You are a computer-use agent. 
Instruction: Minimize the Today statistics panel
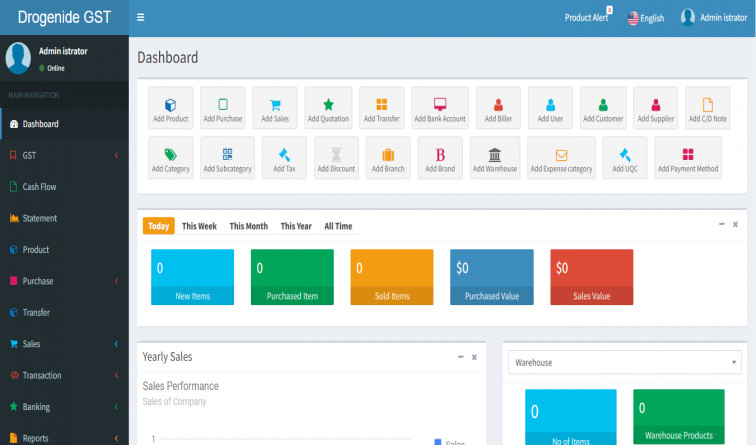point(721,224)
